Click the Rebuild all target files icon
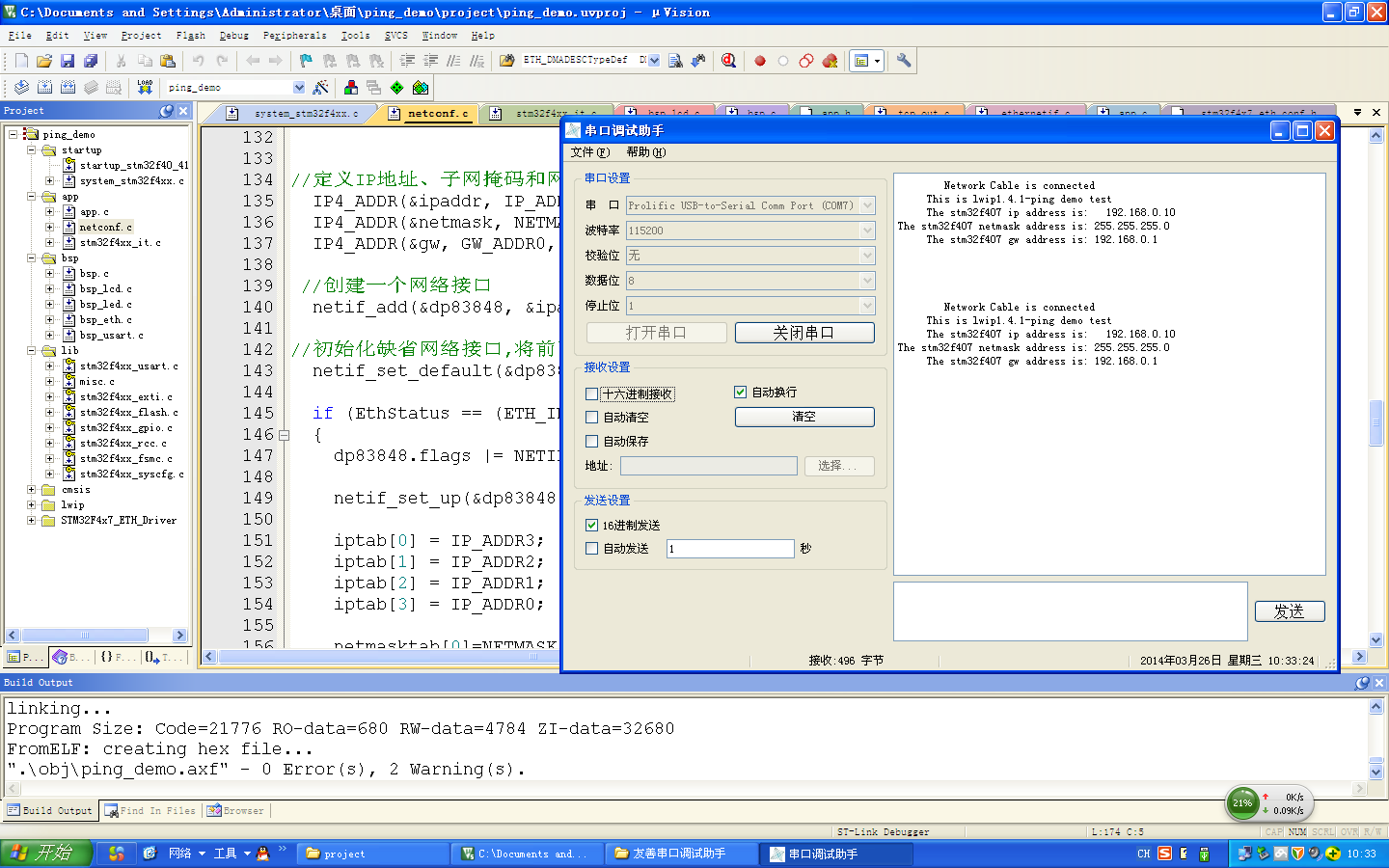1389x868 pixels. (x=68, y=88)
